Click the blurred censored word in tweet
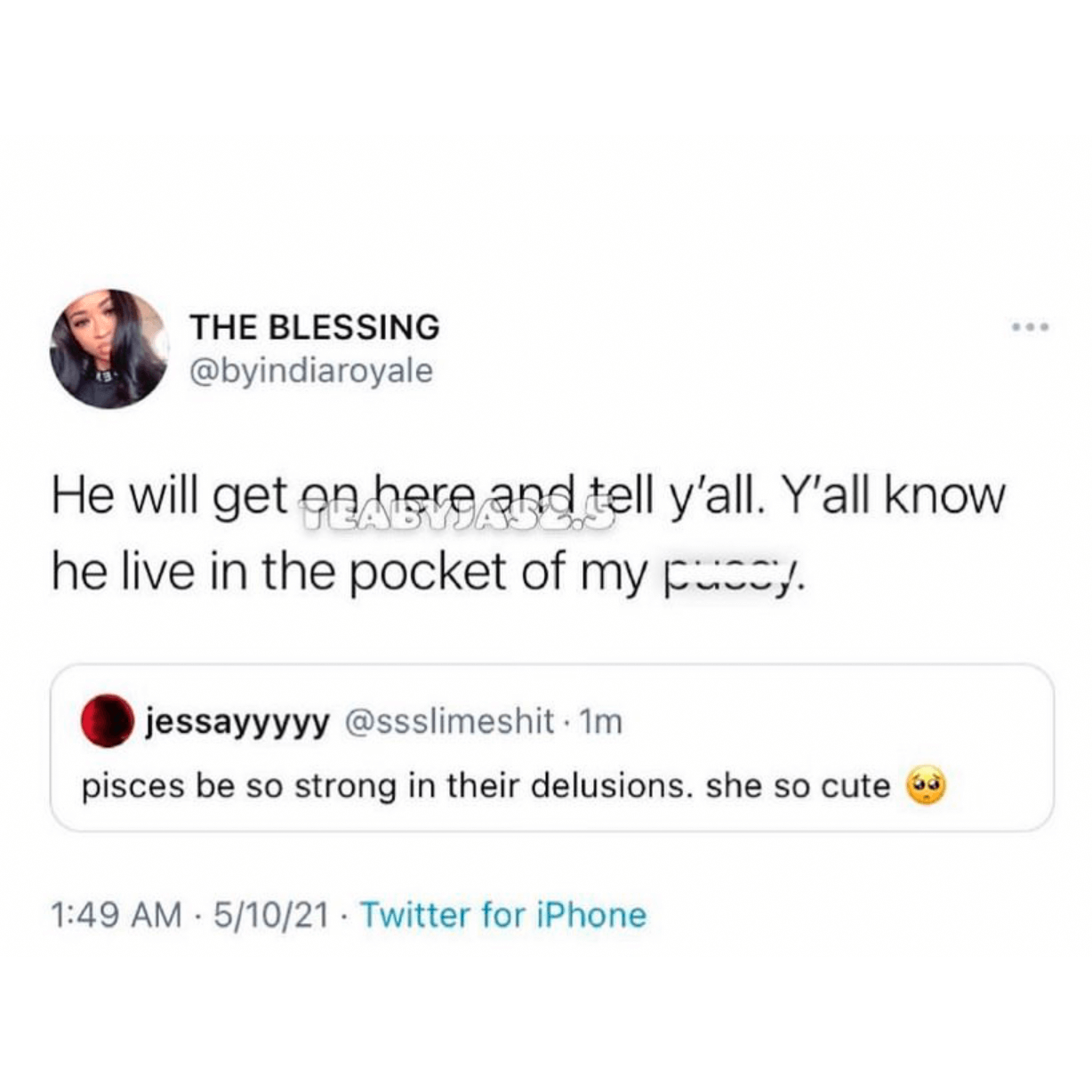Image resolution: width=1092 pixels, height=1092 pixels. [735, 575]
